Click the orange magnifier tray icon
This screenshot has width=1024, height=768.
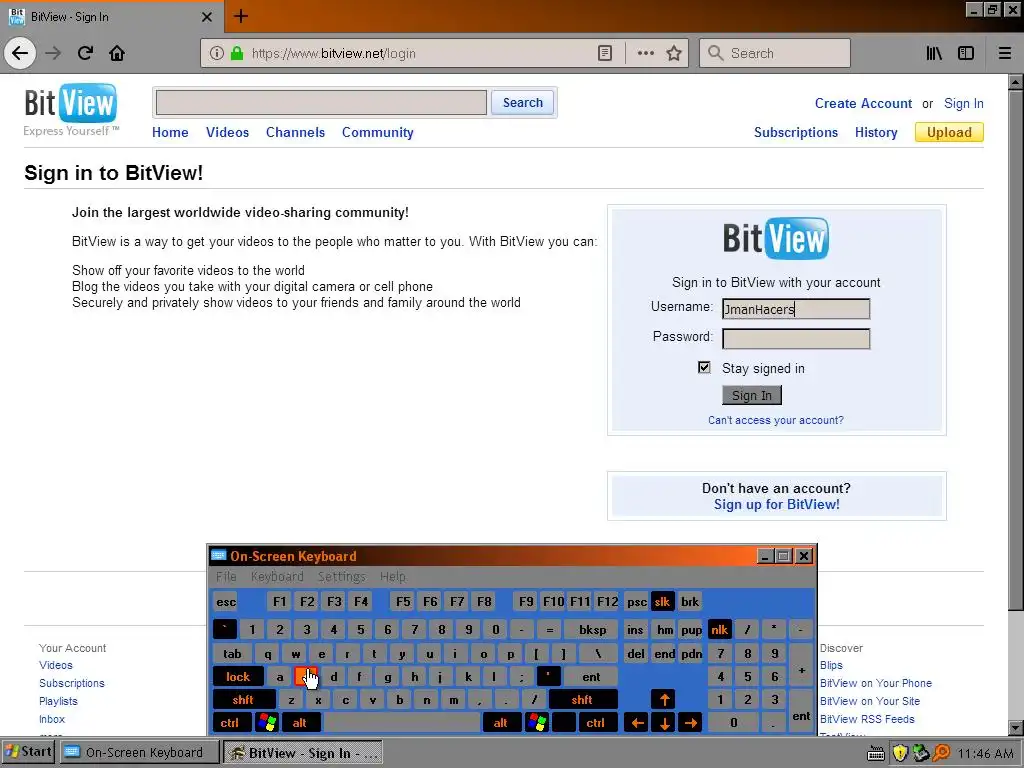[x=941, y=753]
